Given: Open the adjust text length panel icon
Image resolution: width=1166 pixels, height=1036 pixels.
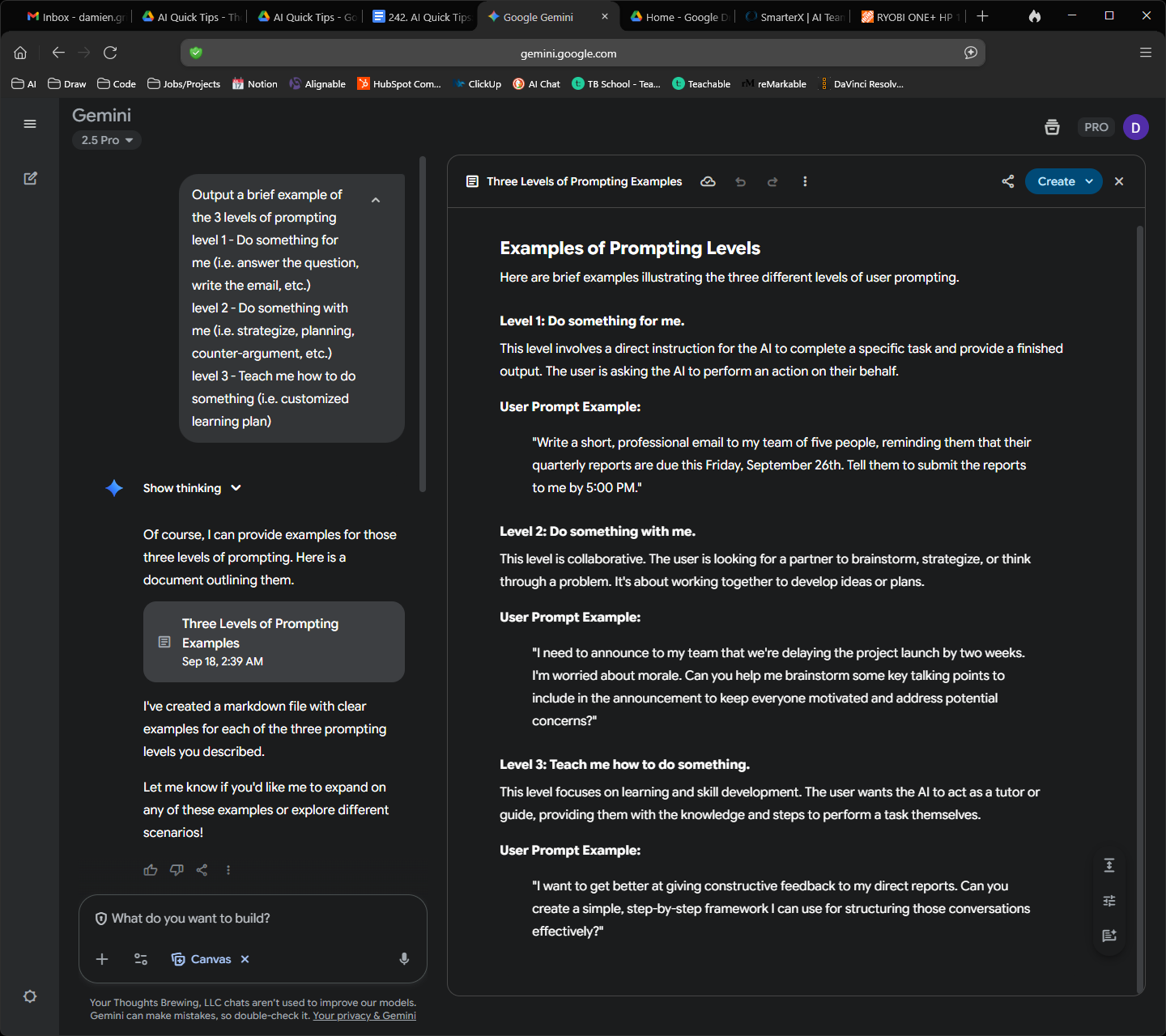Looking at the screenshot, I should coord(1109,864).
